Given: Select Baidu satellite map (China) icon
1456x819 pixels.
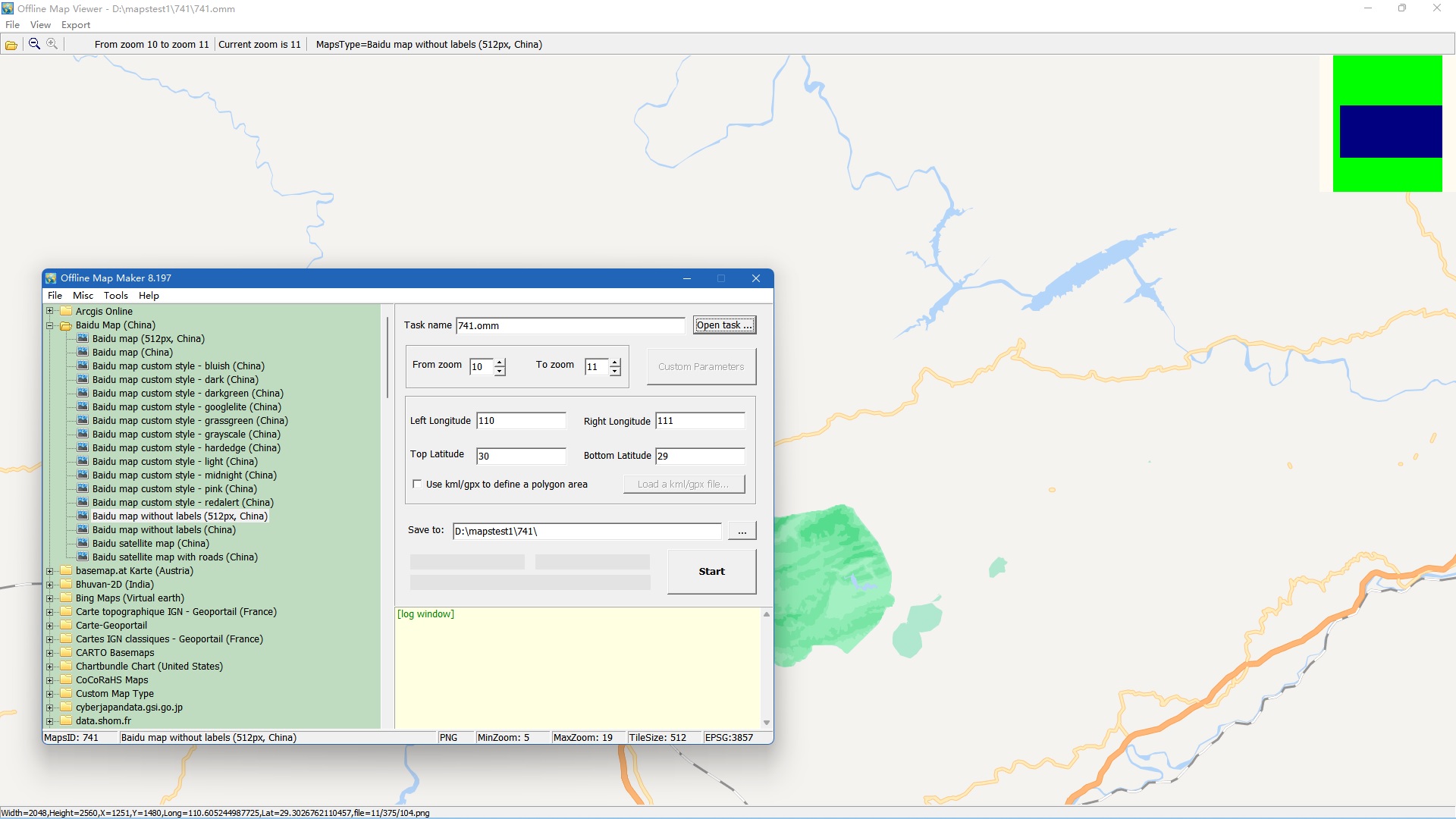Looking at the screenshot, I should [83, 543].
